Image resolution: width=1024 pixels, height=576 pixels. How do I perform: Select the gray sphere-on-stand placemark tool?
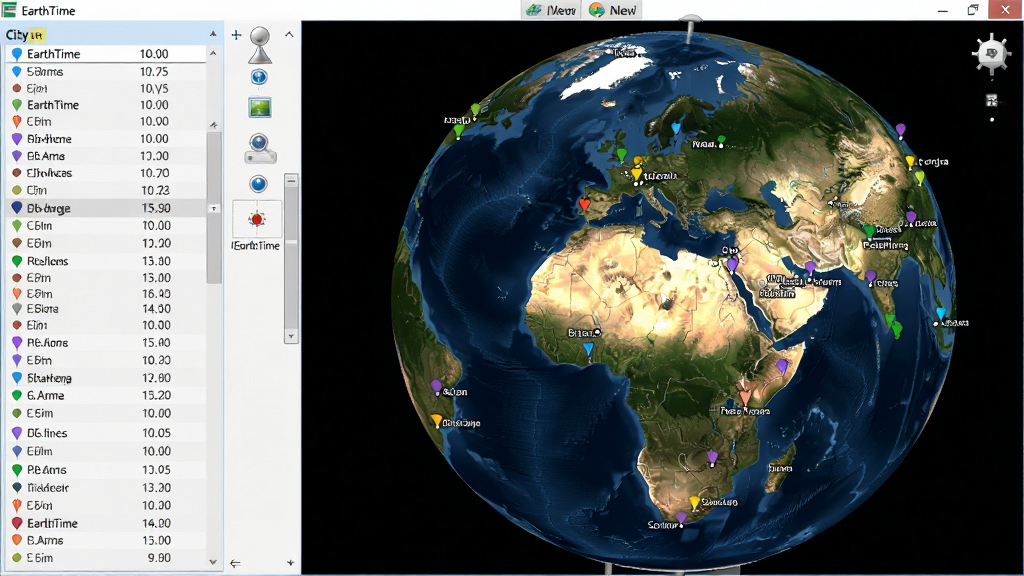tap(260, 45)
